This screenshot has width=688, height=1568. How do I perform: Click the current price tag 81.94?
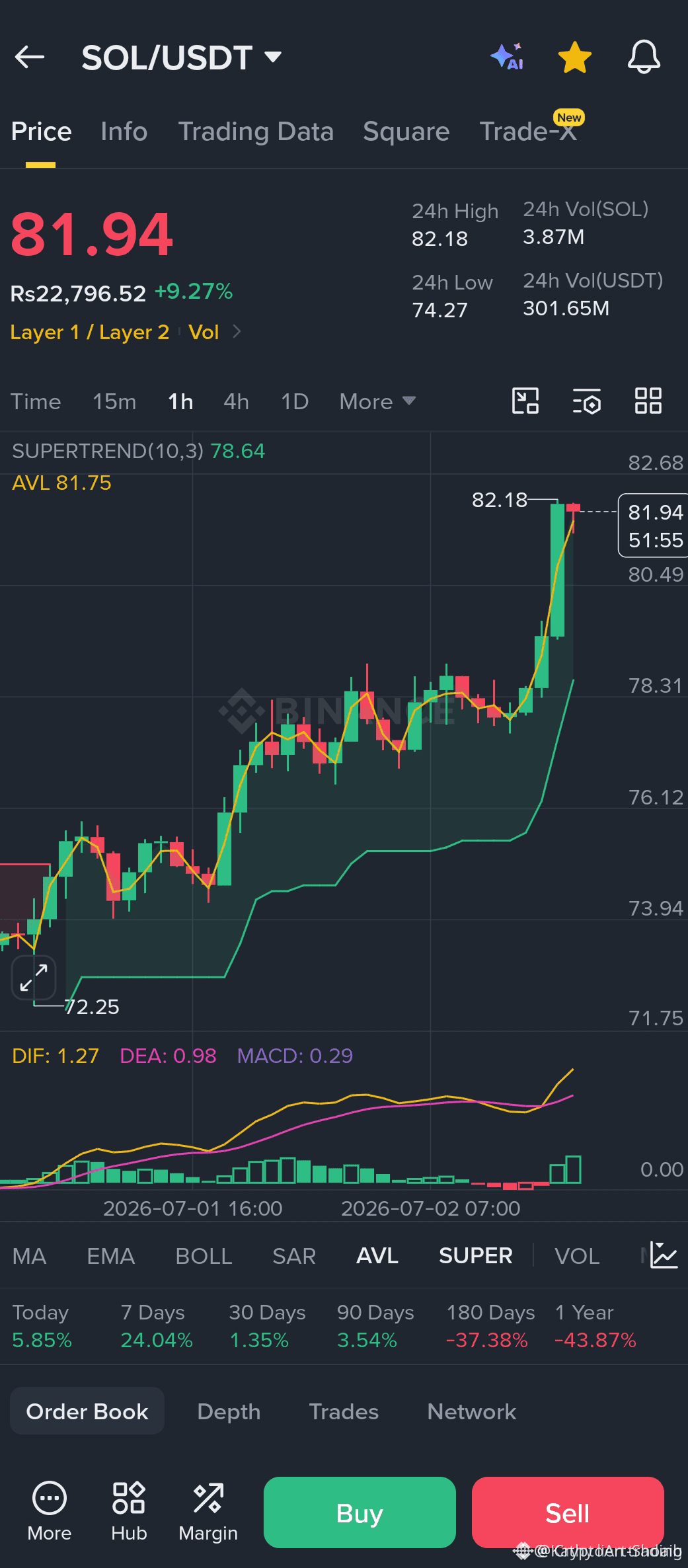(654, 526)
